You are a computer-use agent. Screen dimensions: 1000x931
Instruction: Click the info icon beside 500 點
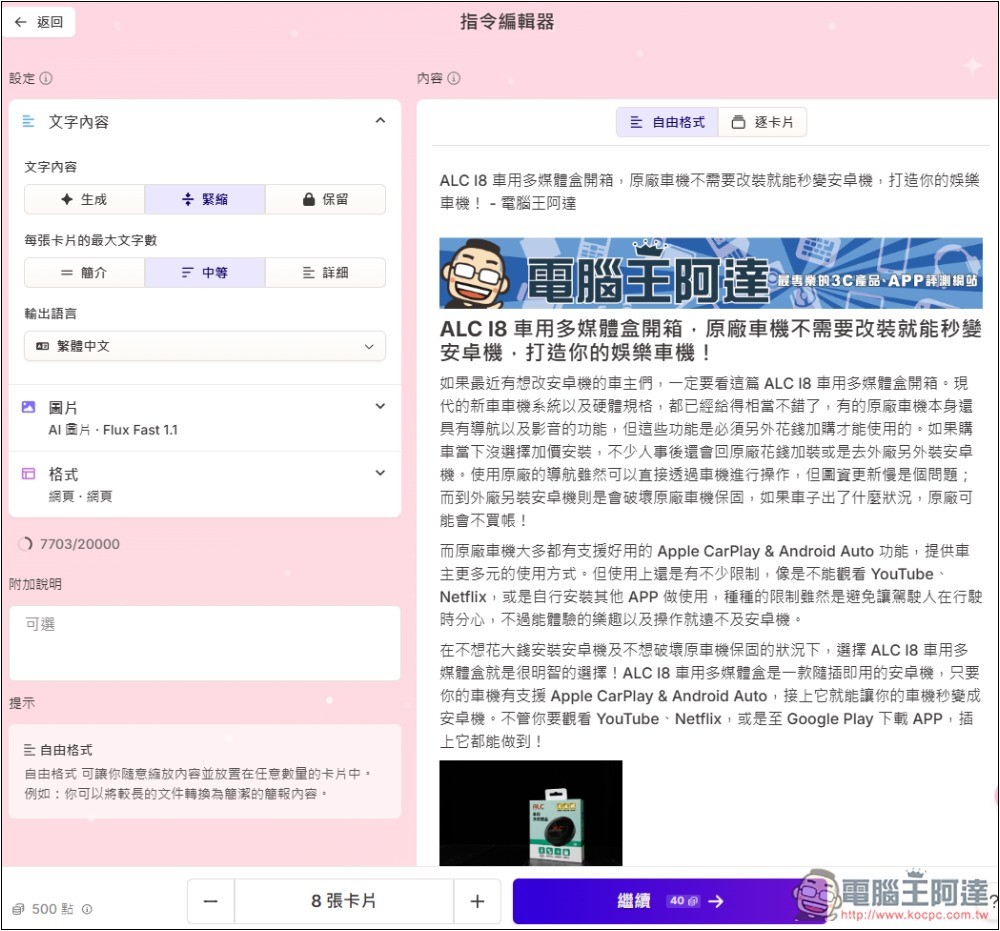click(87, 909)
